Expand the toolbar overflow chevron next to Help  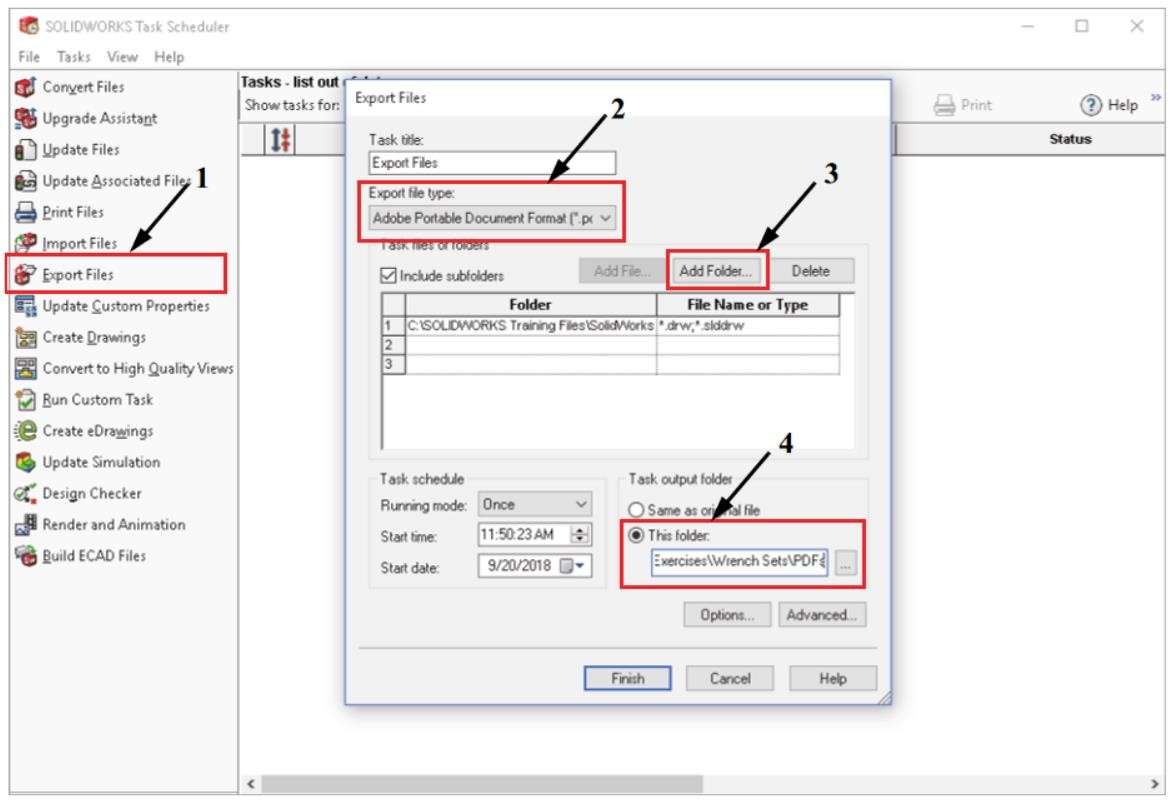click(1155, 97)
